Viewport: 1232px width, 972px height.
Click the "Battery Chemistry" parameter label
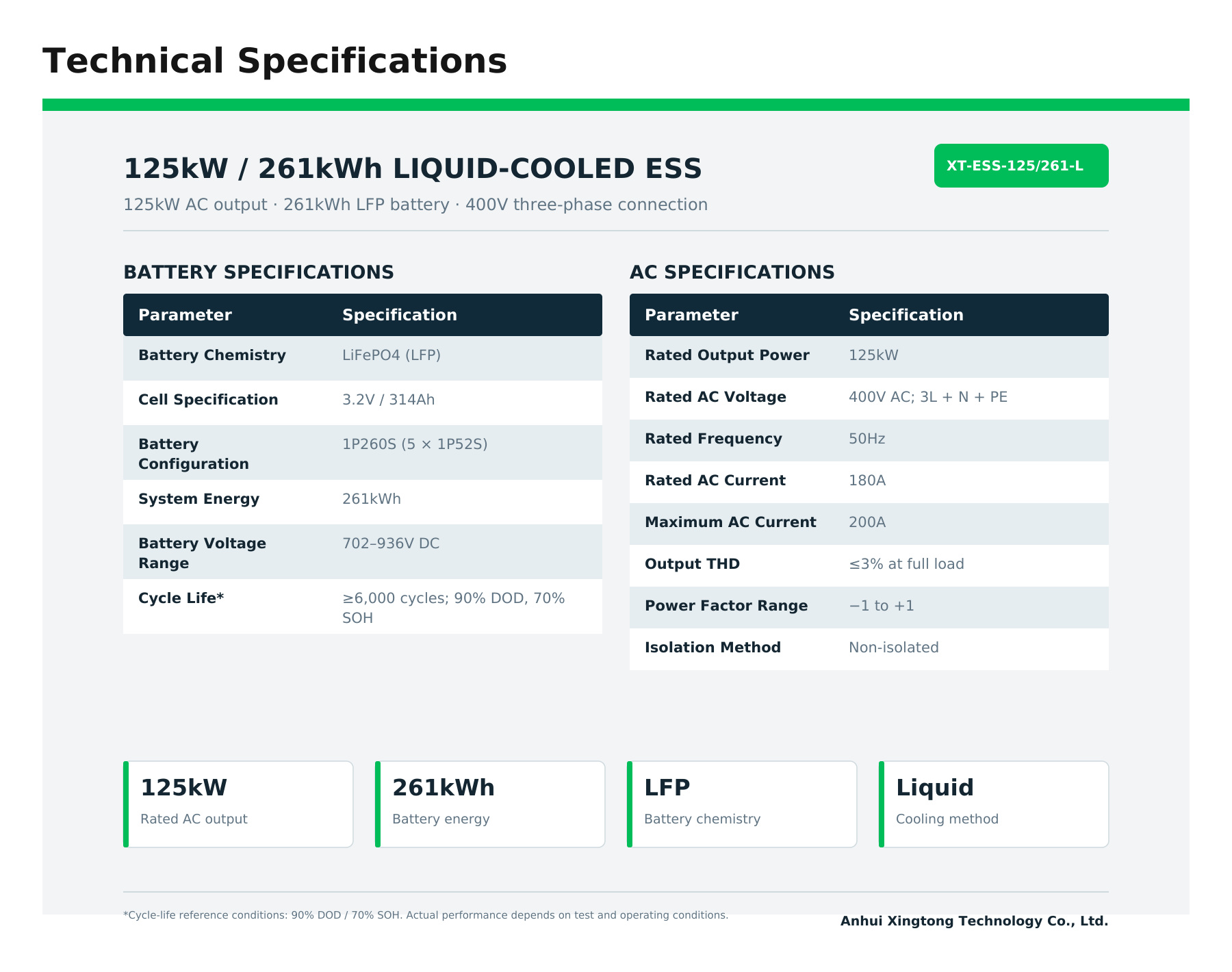tap(212, 355)
